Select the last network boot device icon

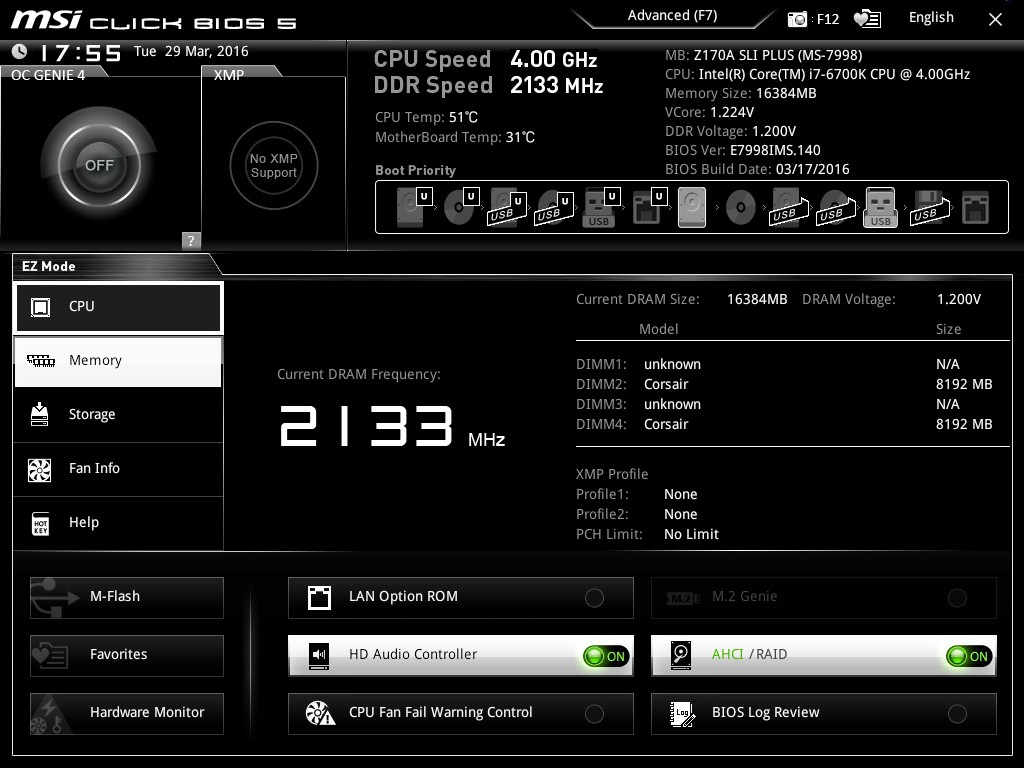click(x=976, y=208)
